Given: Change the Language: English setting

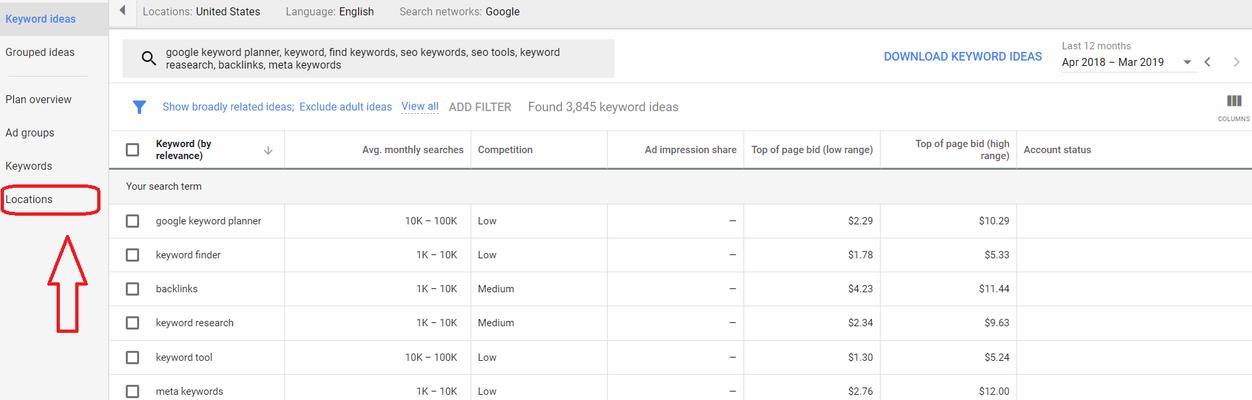Looking at the screenshot, I should (329, 12).
